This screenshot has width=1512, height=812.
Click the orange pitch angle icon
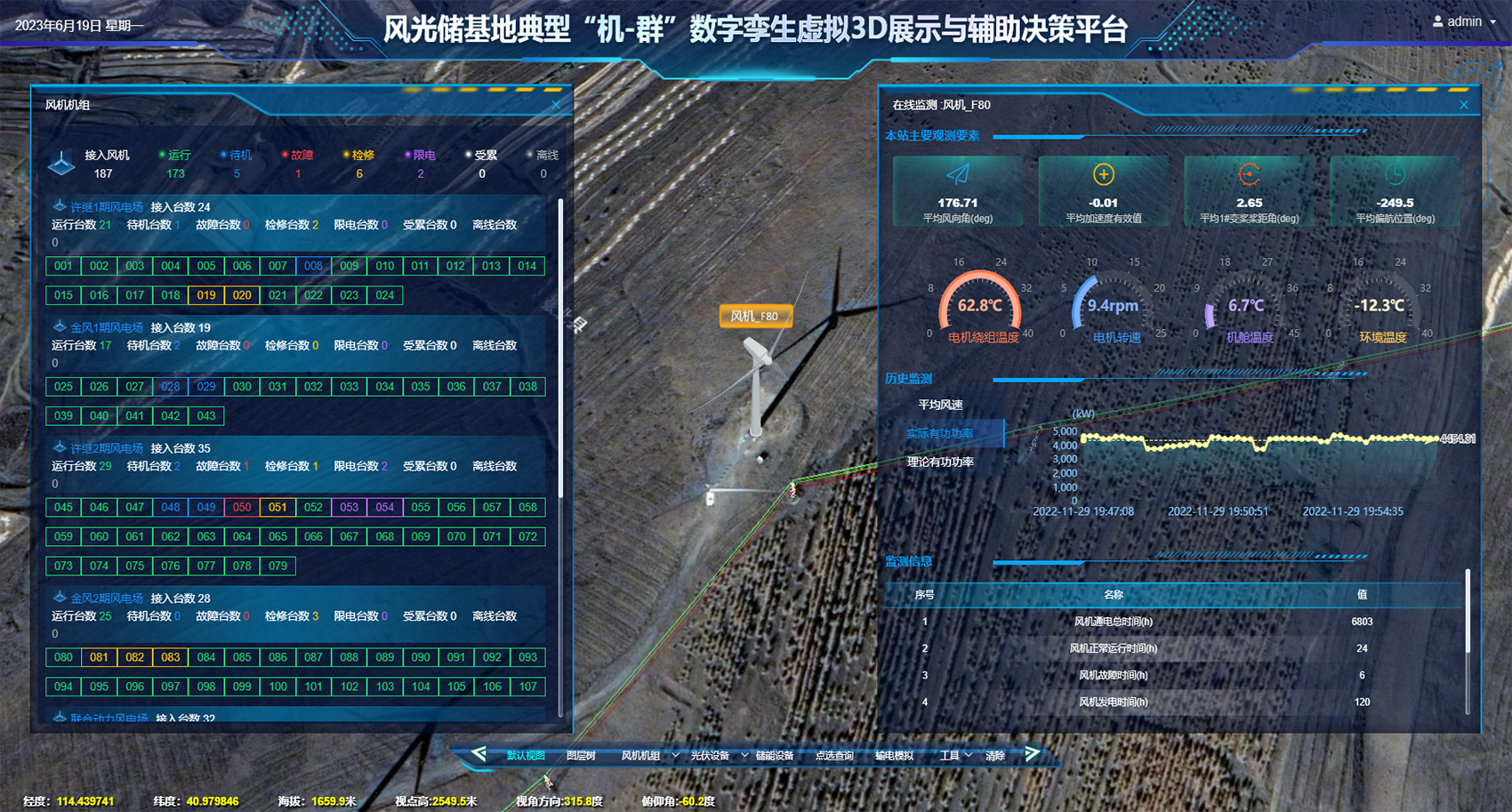[x=1249, y=174]
